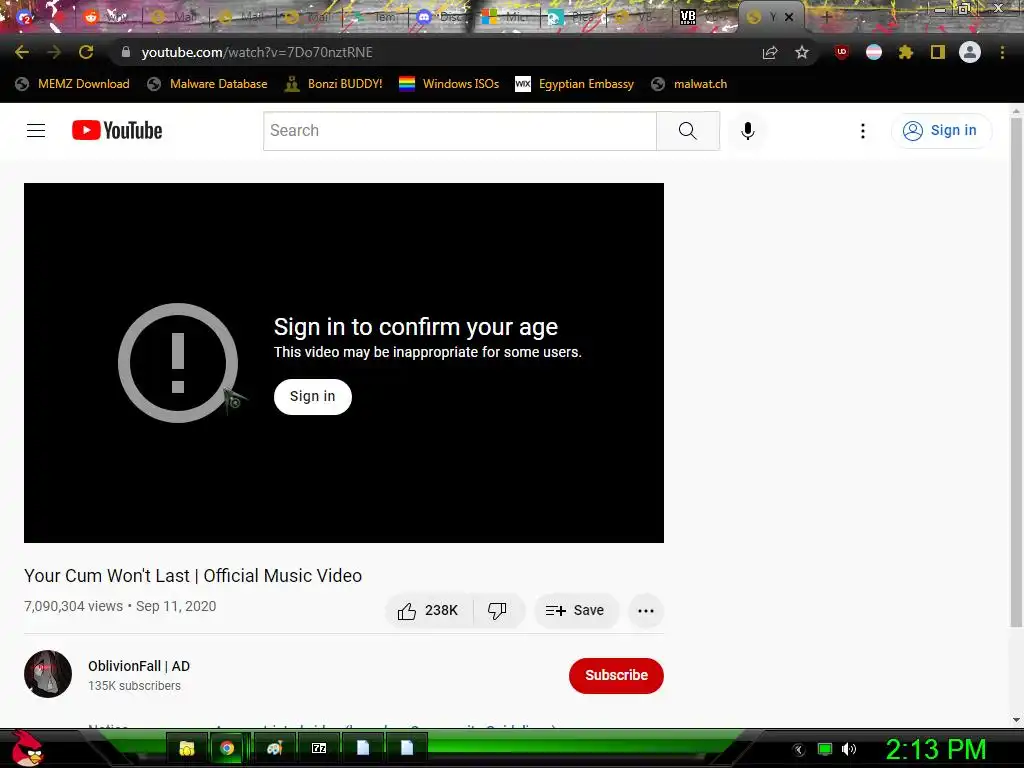
Task: Open more actions ellipsis under the video
Action: click(646, 611)
